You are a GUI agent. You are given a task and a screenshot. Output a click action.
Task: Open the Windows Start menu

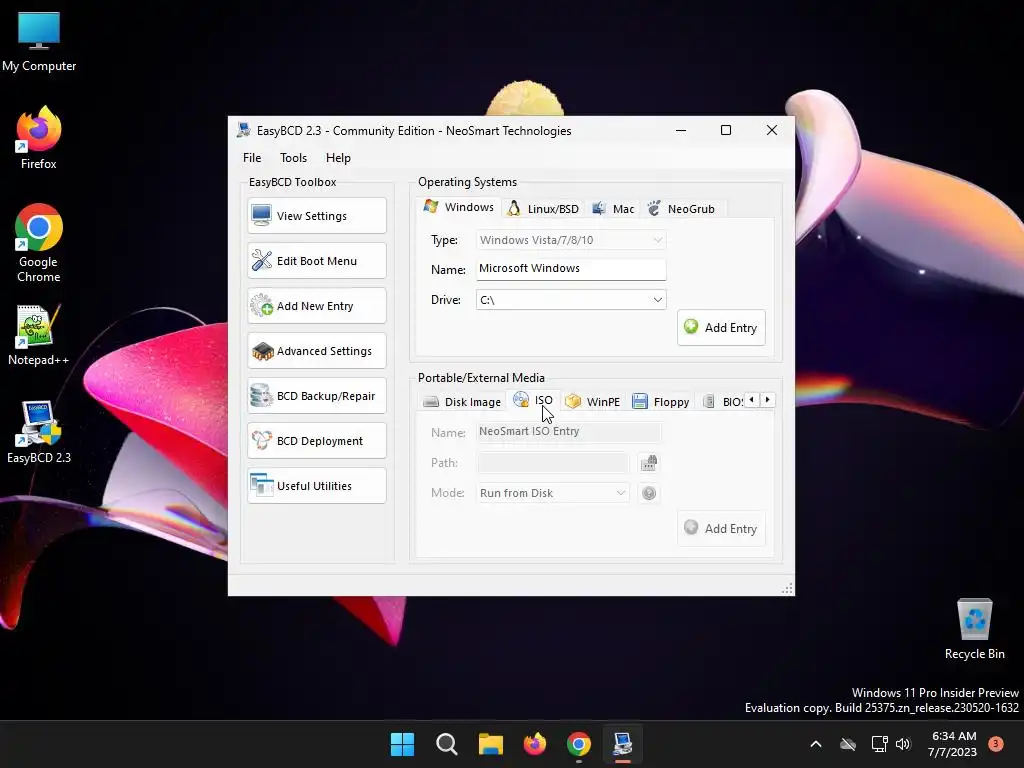402,744
